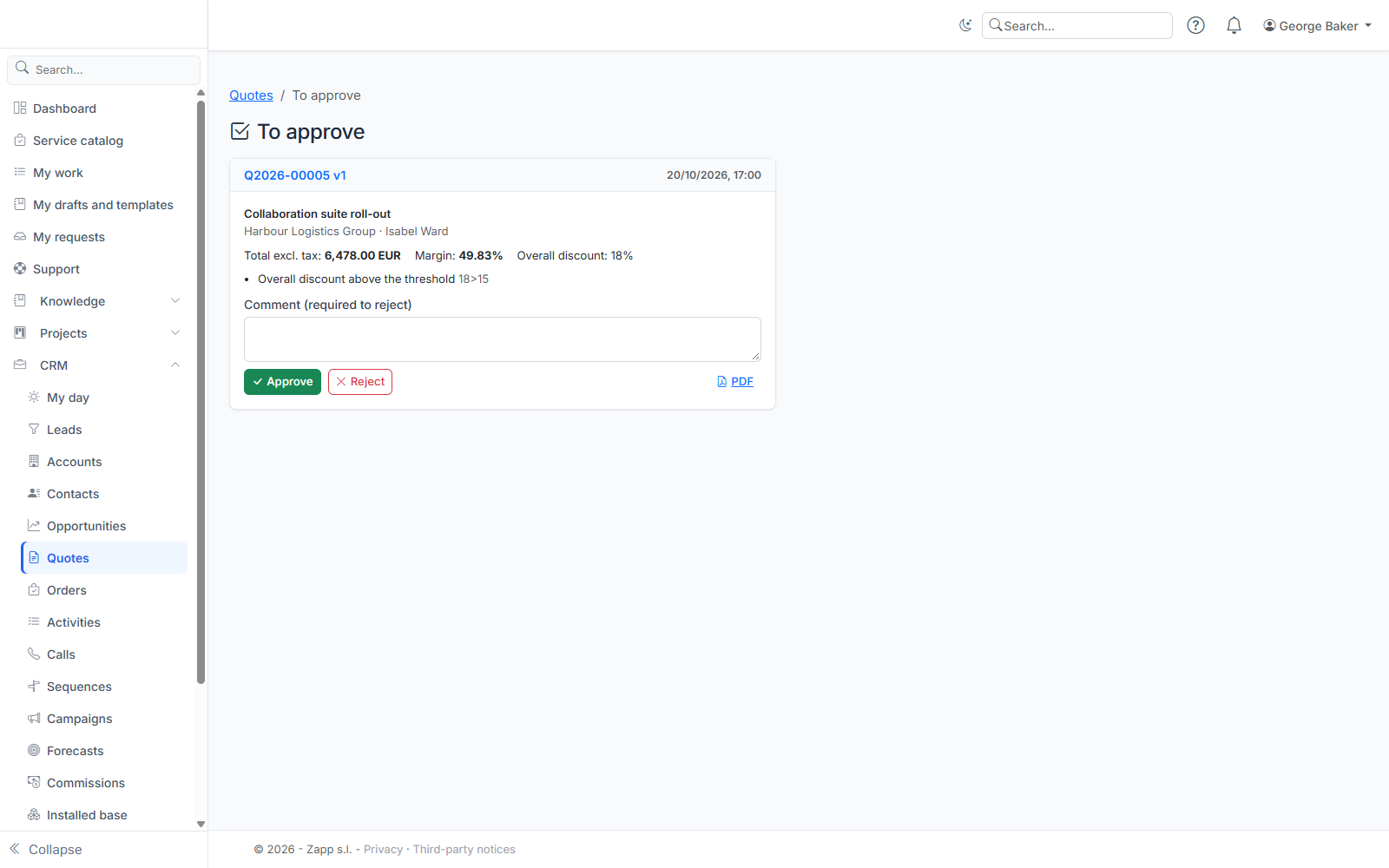The width and height of the screenshot is (1389, 868).
Task: Expand the Projects section
Action: pyautogui.click(x=97, y=333)
